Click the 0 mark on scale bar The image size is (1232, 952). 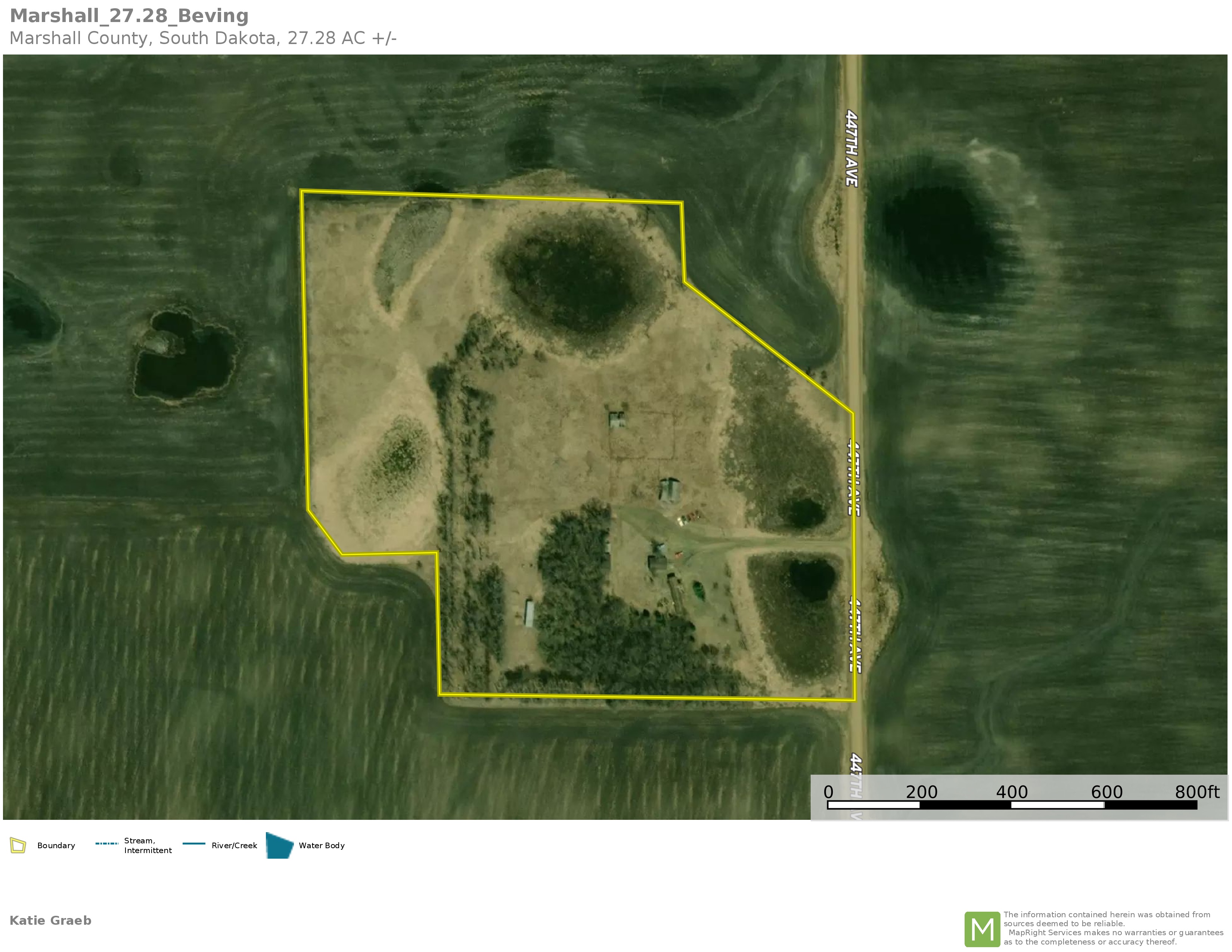click(x=828, y=792)
